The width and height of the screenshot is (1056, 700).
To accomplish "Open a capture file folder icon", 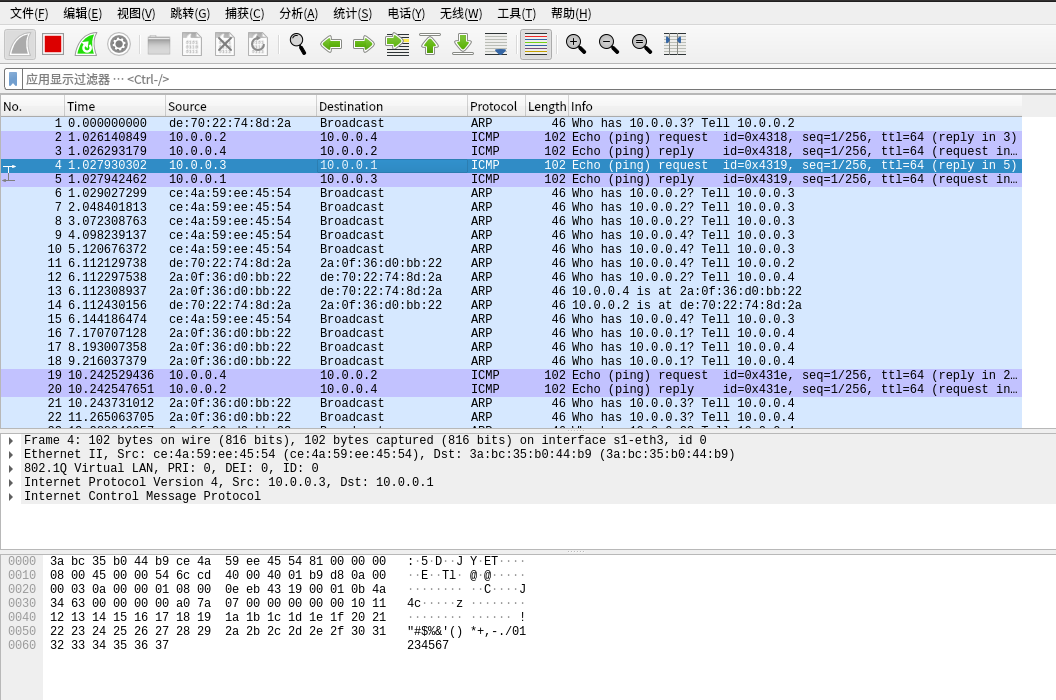I will pyautogui.click(x=159, y=44).
